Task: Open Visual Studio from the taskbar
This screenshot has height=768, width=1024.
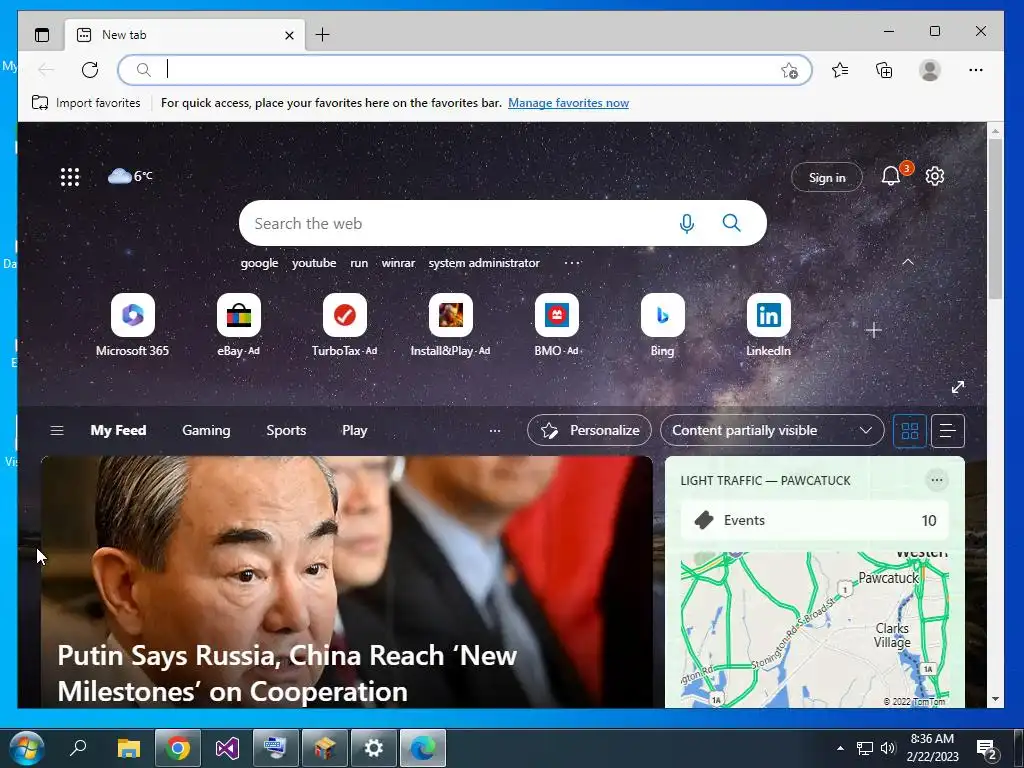Action: click(227, 748)
